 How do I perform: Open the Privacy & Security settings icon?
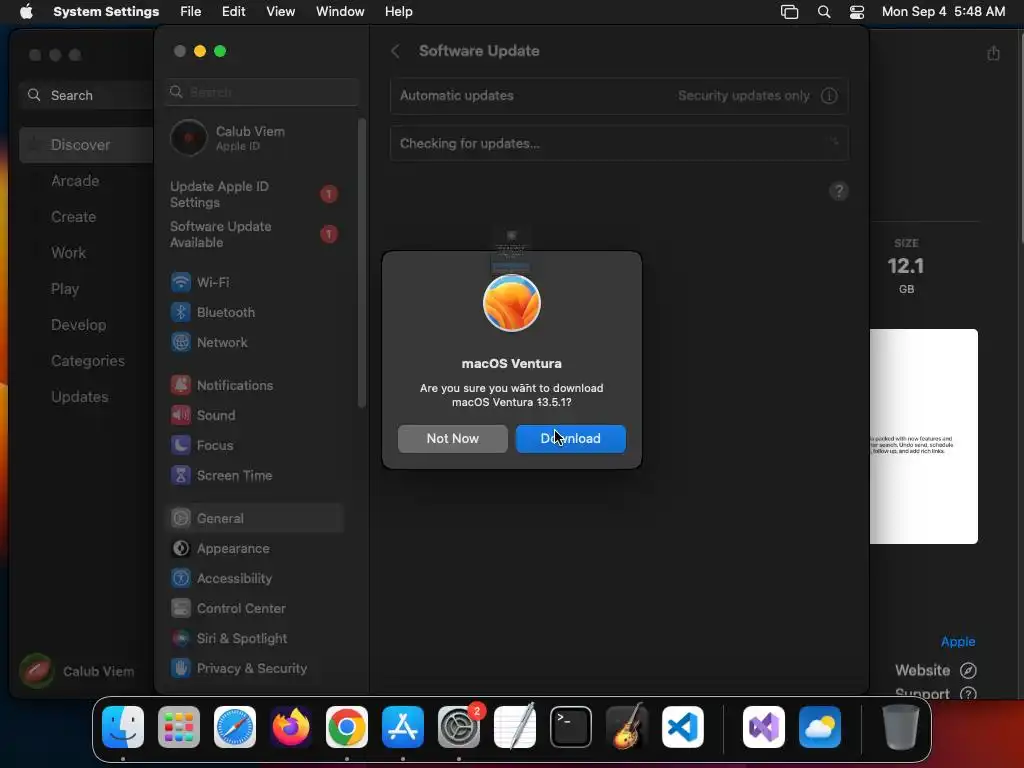point(181,668)
